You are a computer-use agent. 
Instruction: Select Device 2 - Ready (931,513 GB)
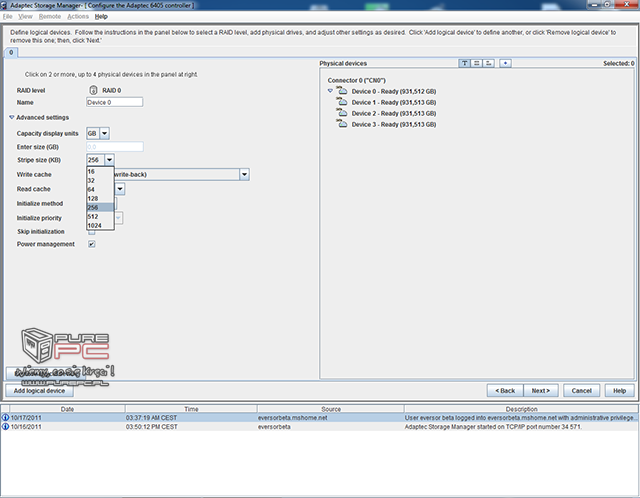coord(394,113)
